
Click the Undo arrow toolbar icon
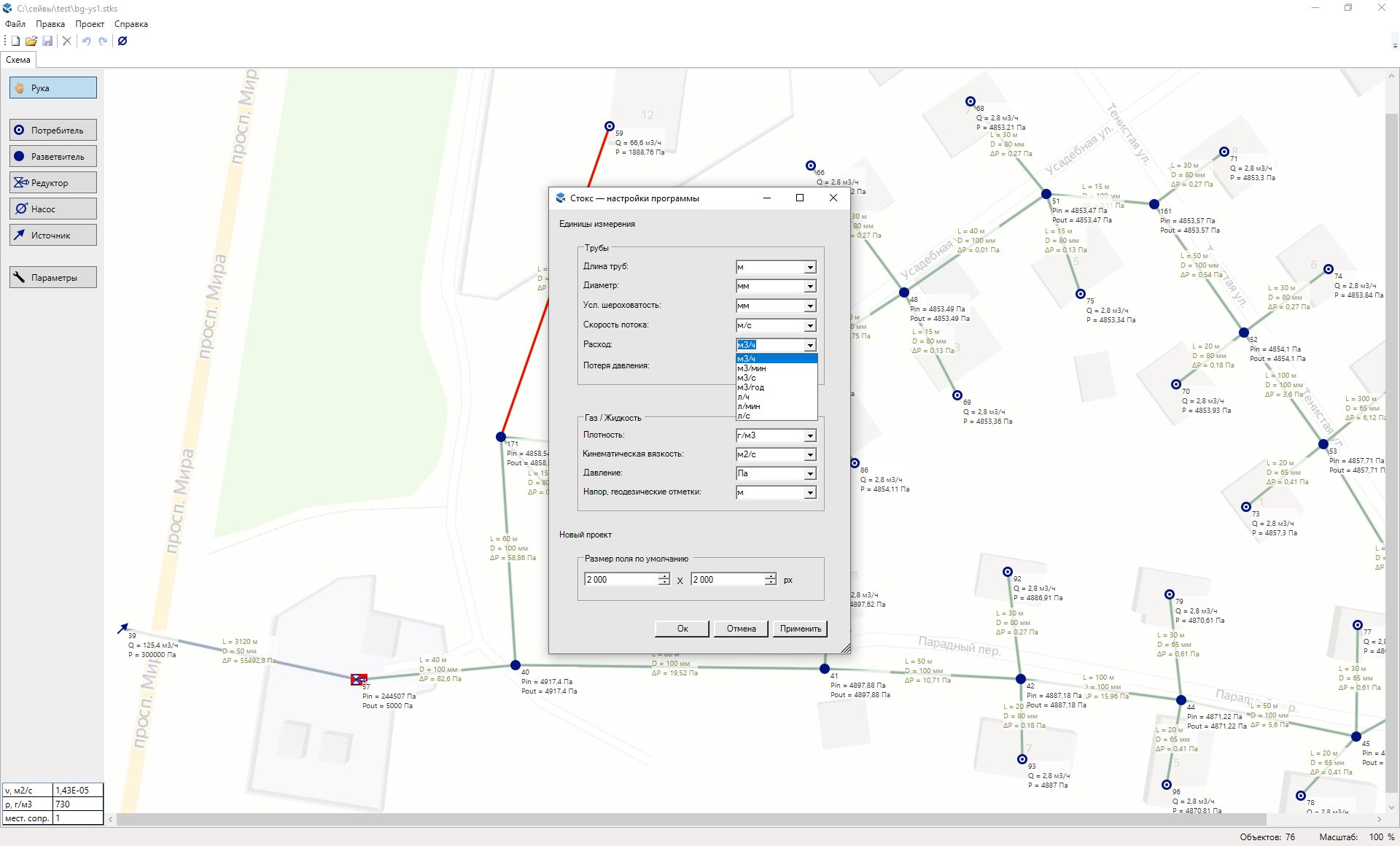(86, 41)
